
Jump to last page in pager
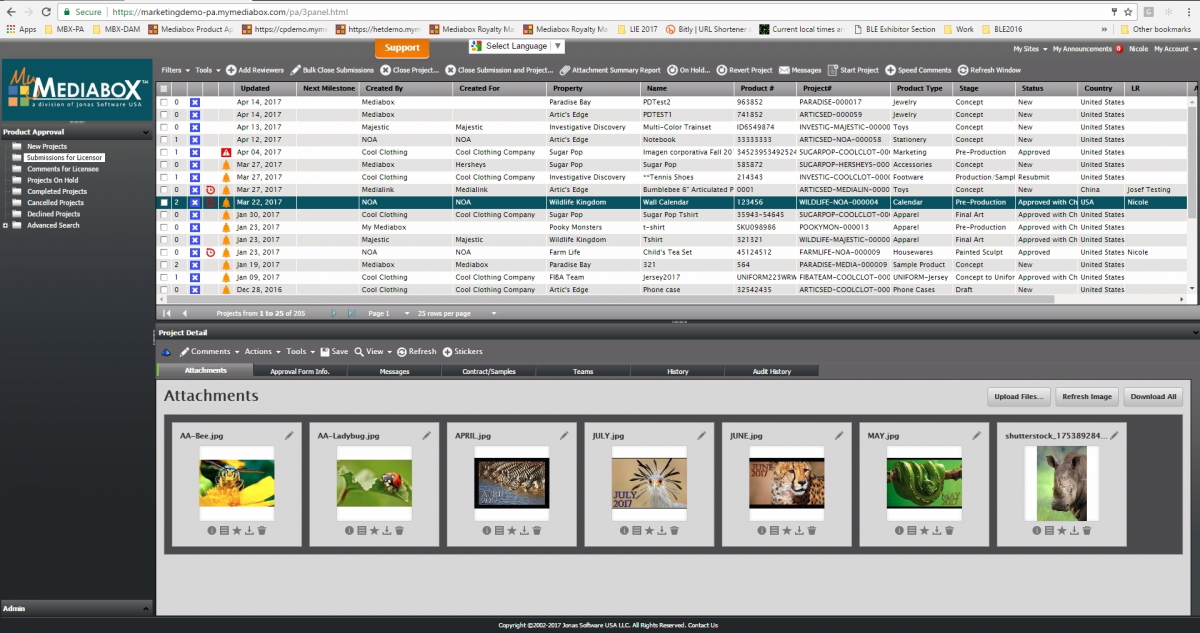[351, 313]
